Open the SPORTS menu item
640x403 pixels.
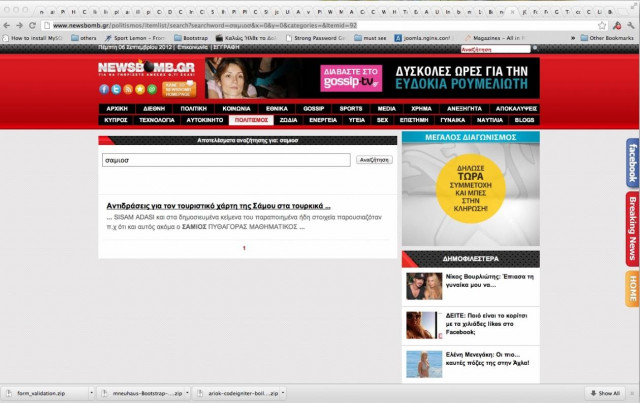click(x=351, y=108)
